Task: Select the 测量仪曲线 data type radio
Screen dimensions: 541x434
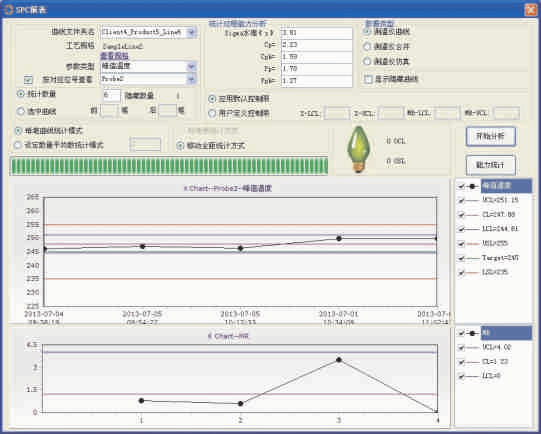Action: click(x=367, y=32)
